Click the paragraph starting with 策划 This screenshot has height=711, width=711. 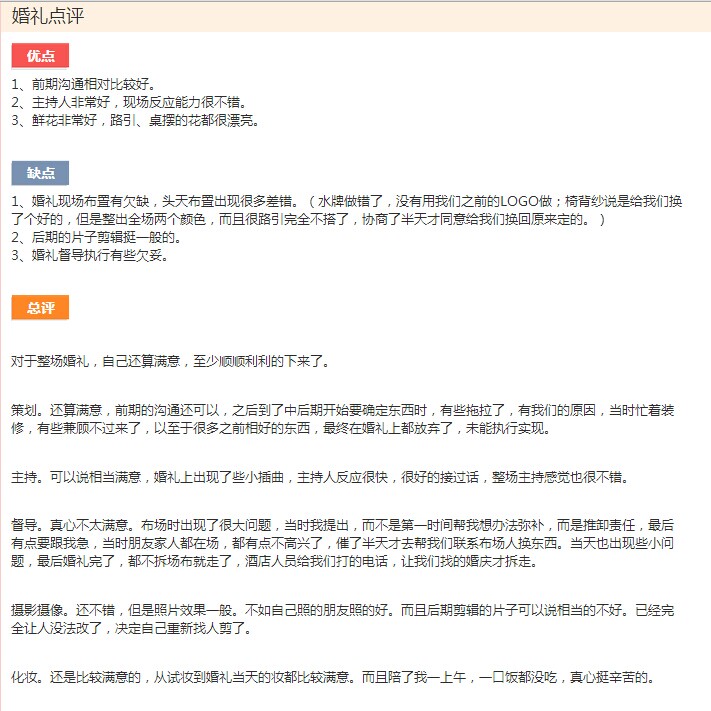[343, 419]
